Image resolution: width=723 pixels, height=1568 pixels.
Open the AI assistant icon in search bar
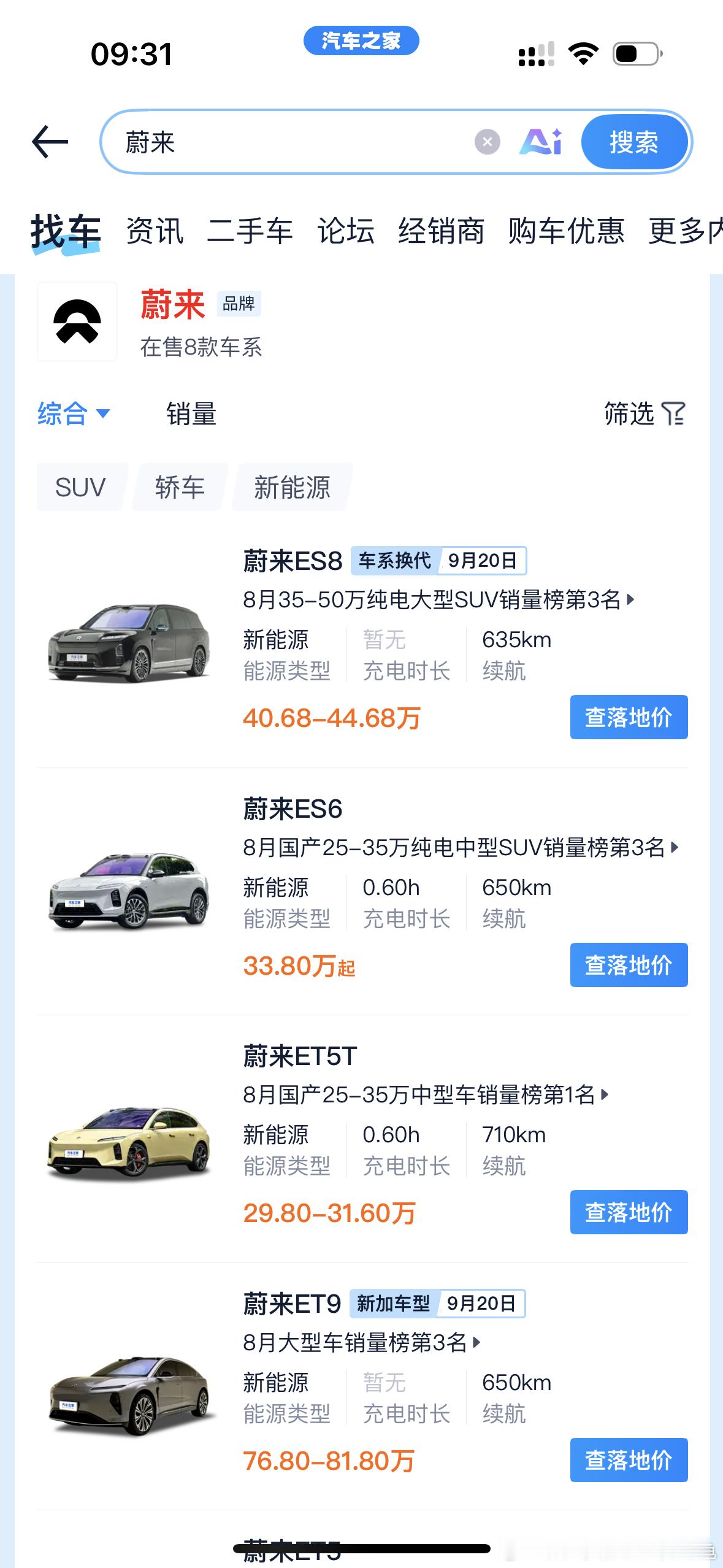[541, 142]
